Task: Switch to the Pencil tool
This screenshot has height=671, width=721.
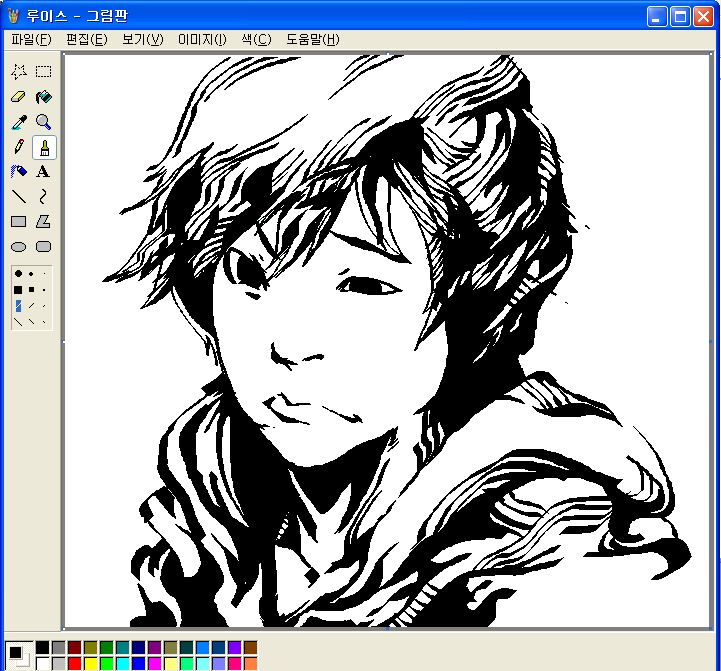Action: click(18, 147)
